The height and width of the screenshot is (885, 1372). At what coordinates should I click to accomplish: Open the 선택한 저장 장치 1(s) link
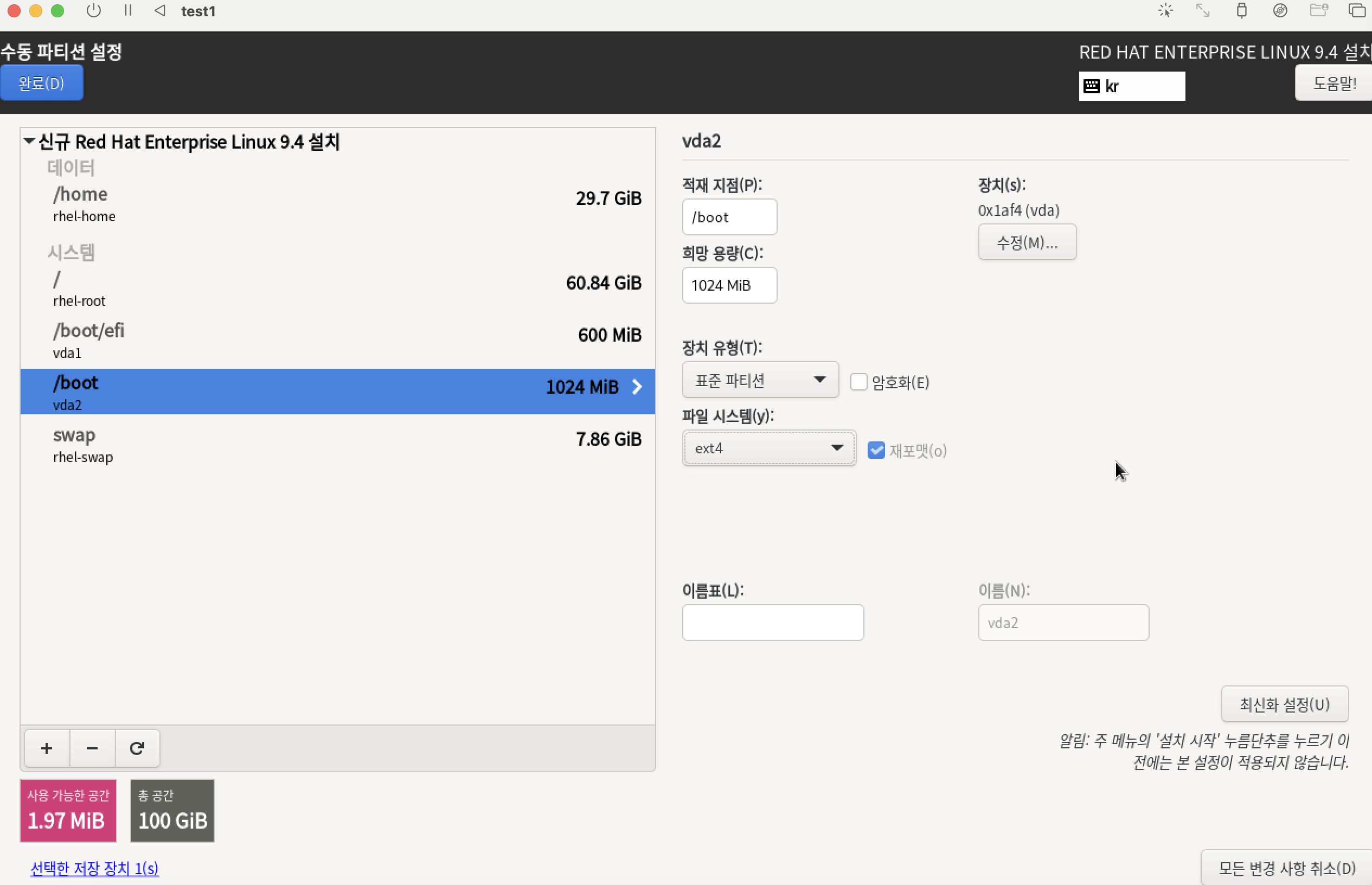click(94, 868)
